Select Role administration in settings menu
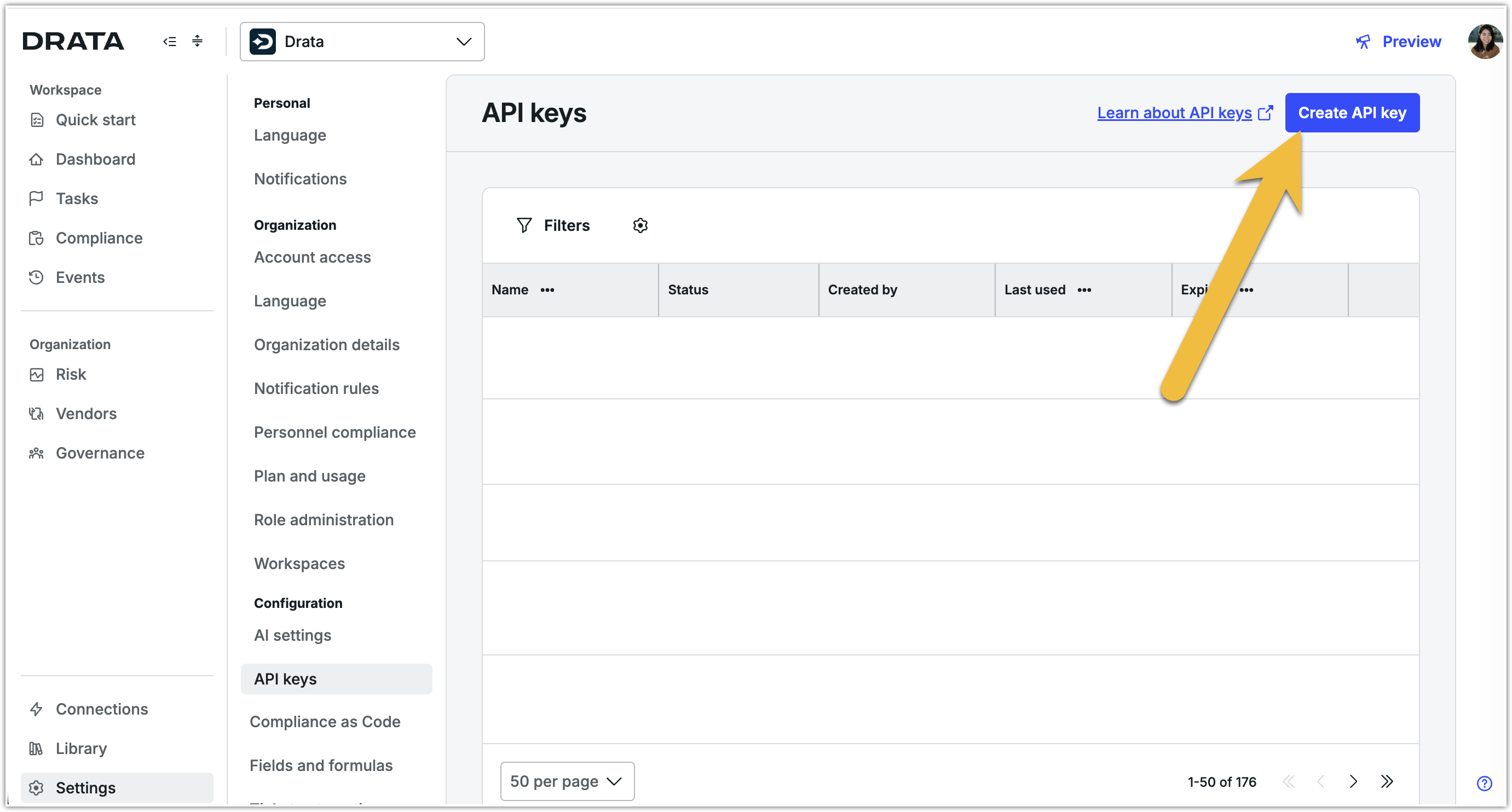 click(x=324, y=520)
